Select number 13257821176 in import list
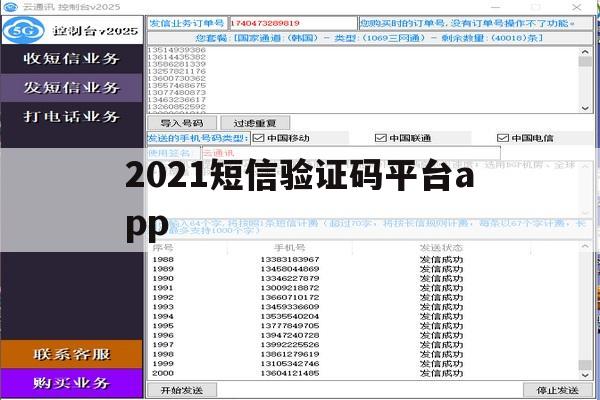 coord(177,71)
